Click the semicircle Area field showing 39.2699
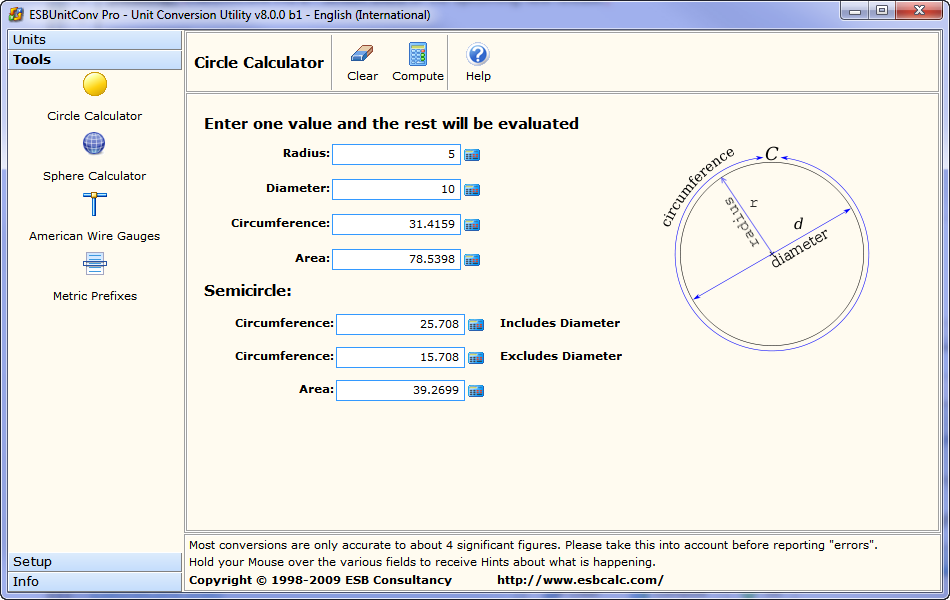Screen dimensions: 950x600 (x=400, y=390)
